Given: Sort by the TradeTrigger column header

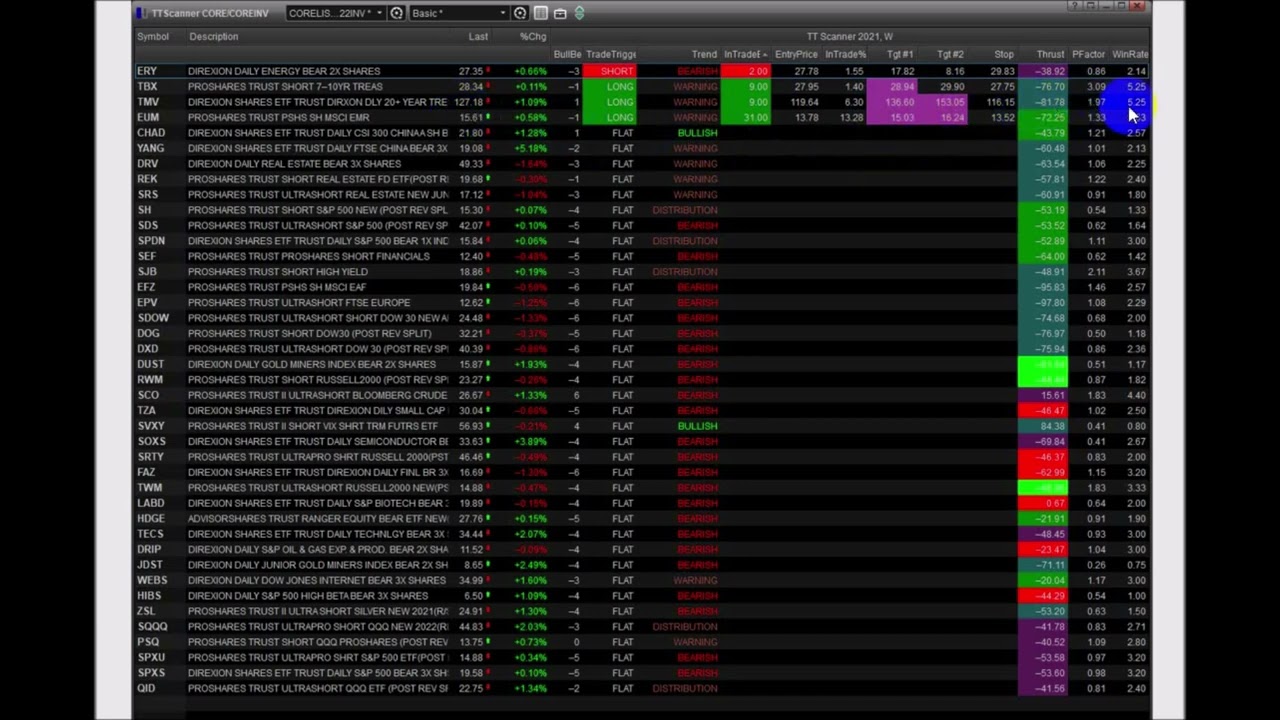Looking at the screenshot, I should click(611, 55).
